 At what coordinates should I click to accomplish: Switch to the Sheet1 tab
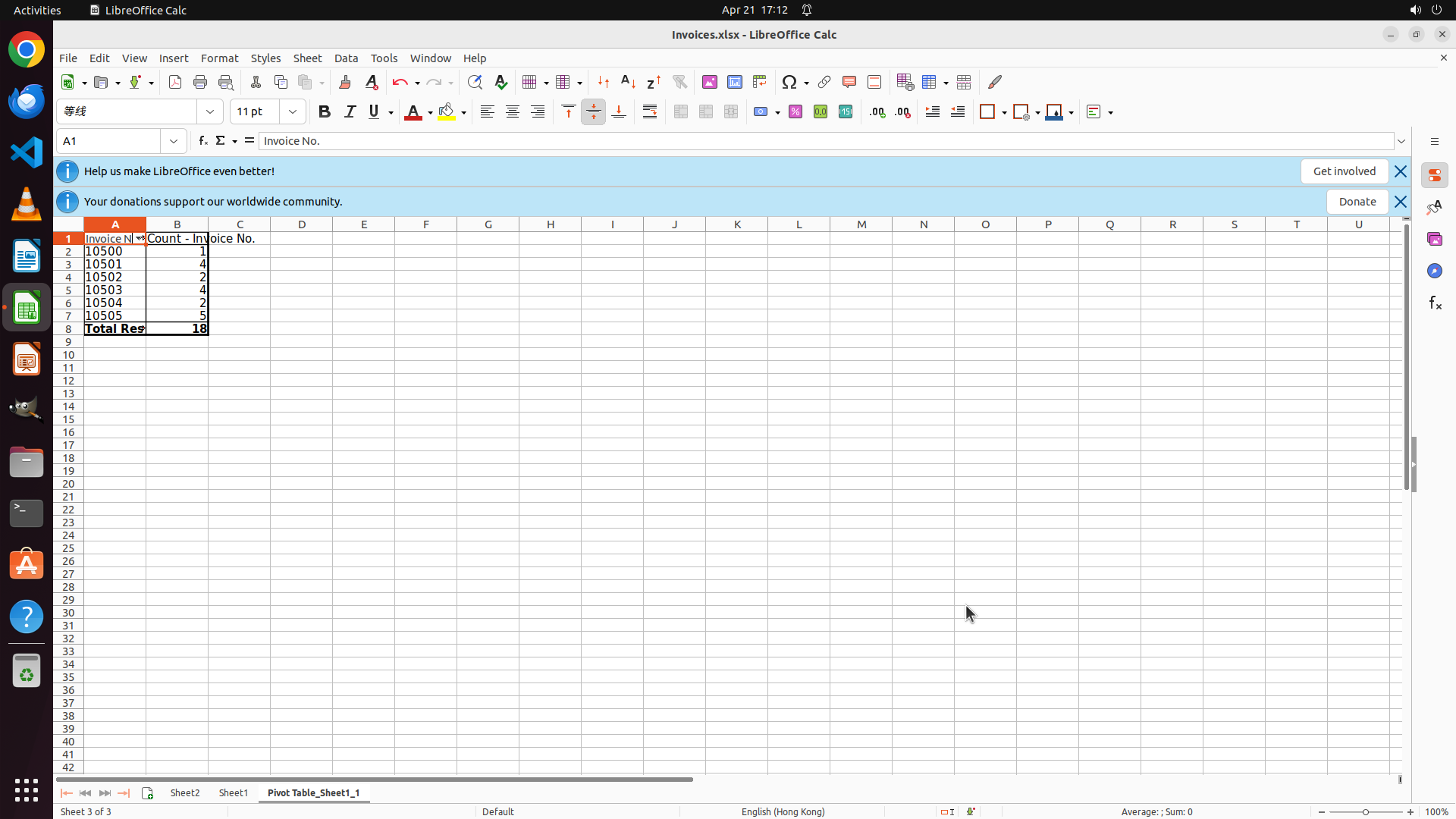point(233,792)
